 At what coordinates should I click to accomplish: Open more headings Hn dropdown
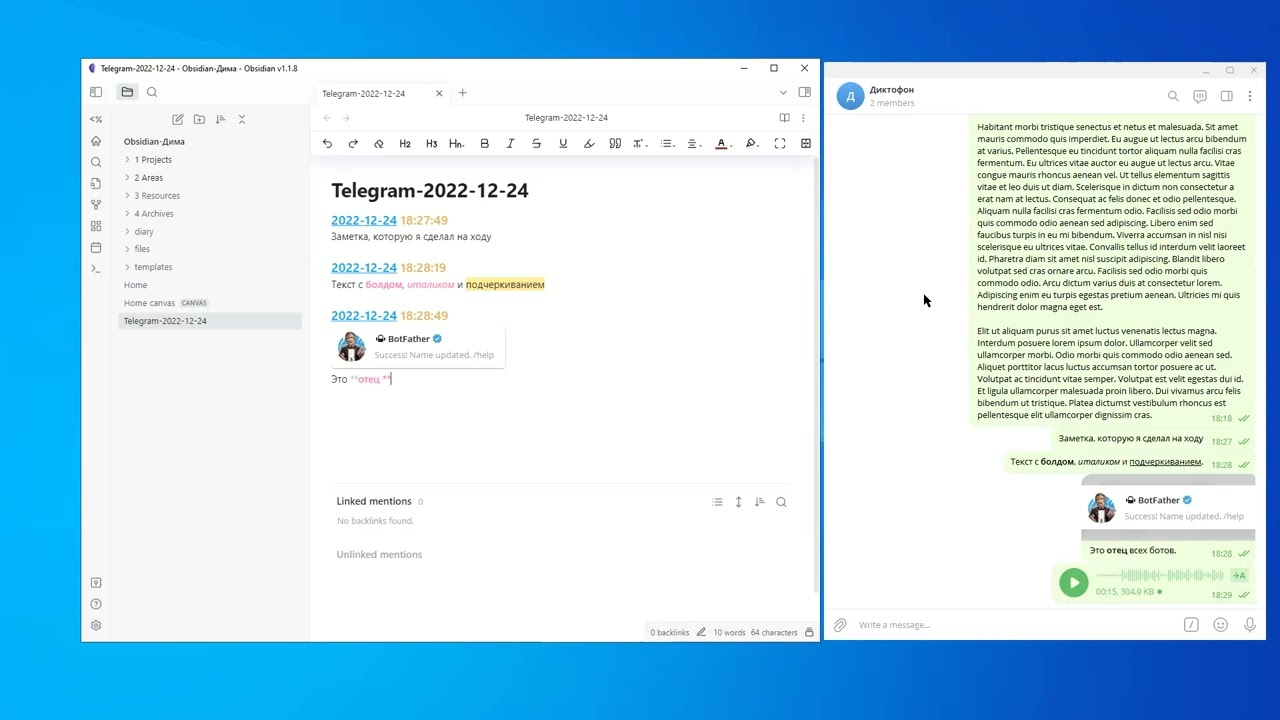[457, 144]
